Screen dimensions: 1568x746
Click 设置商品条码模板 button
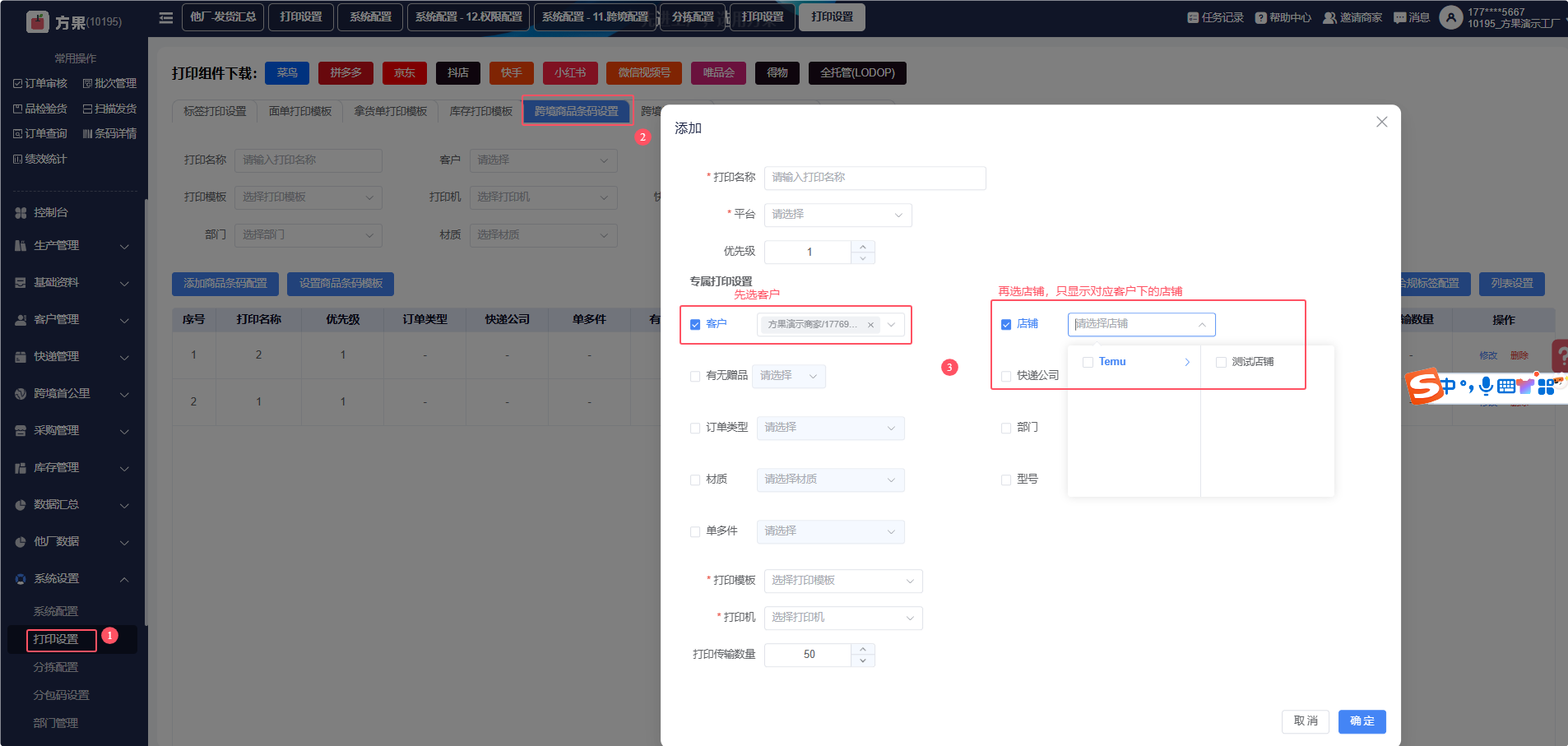[341, 284]
